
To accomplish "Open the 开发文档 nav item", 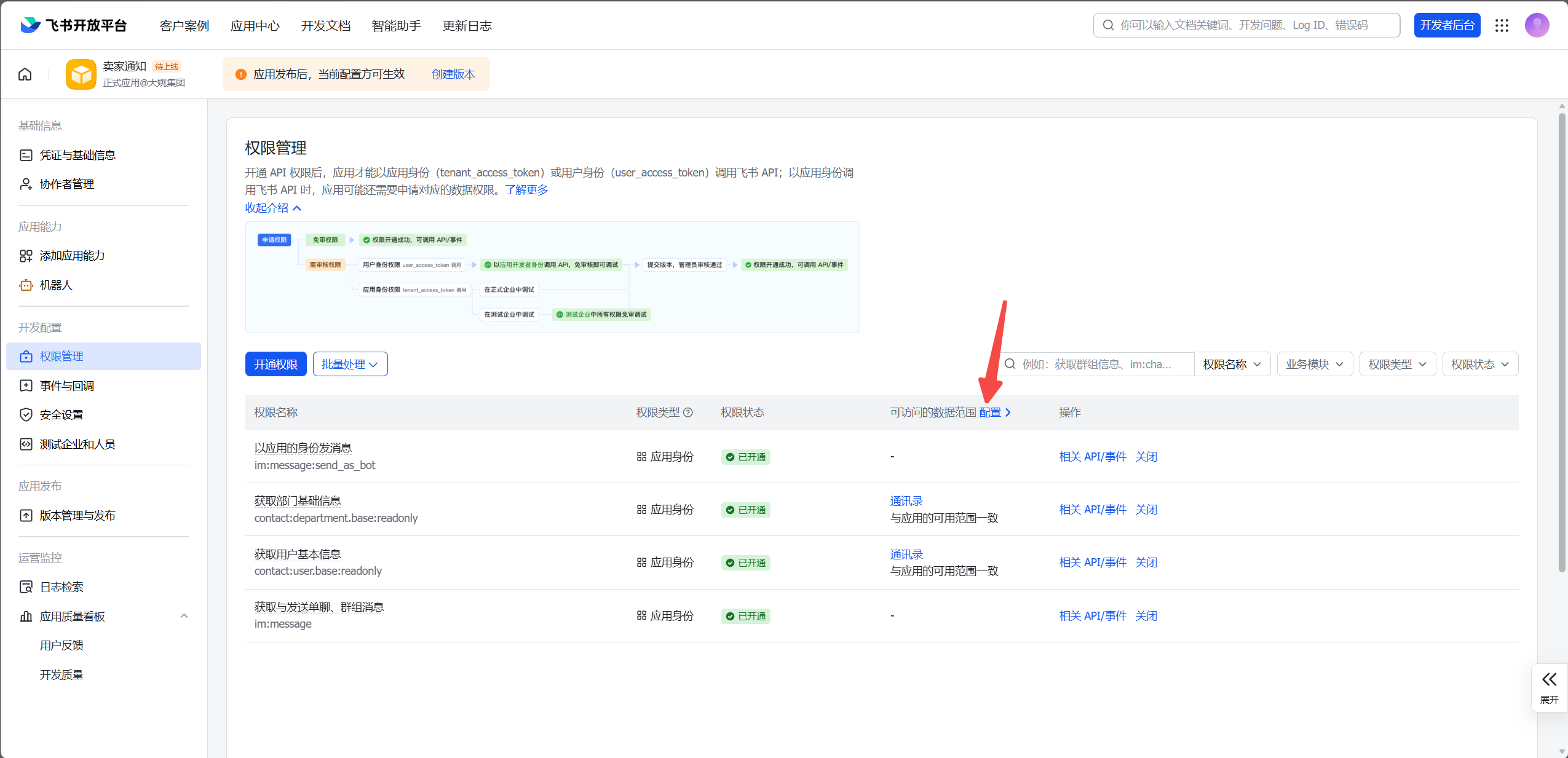I will [x=326, y=26].
